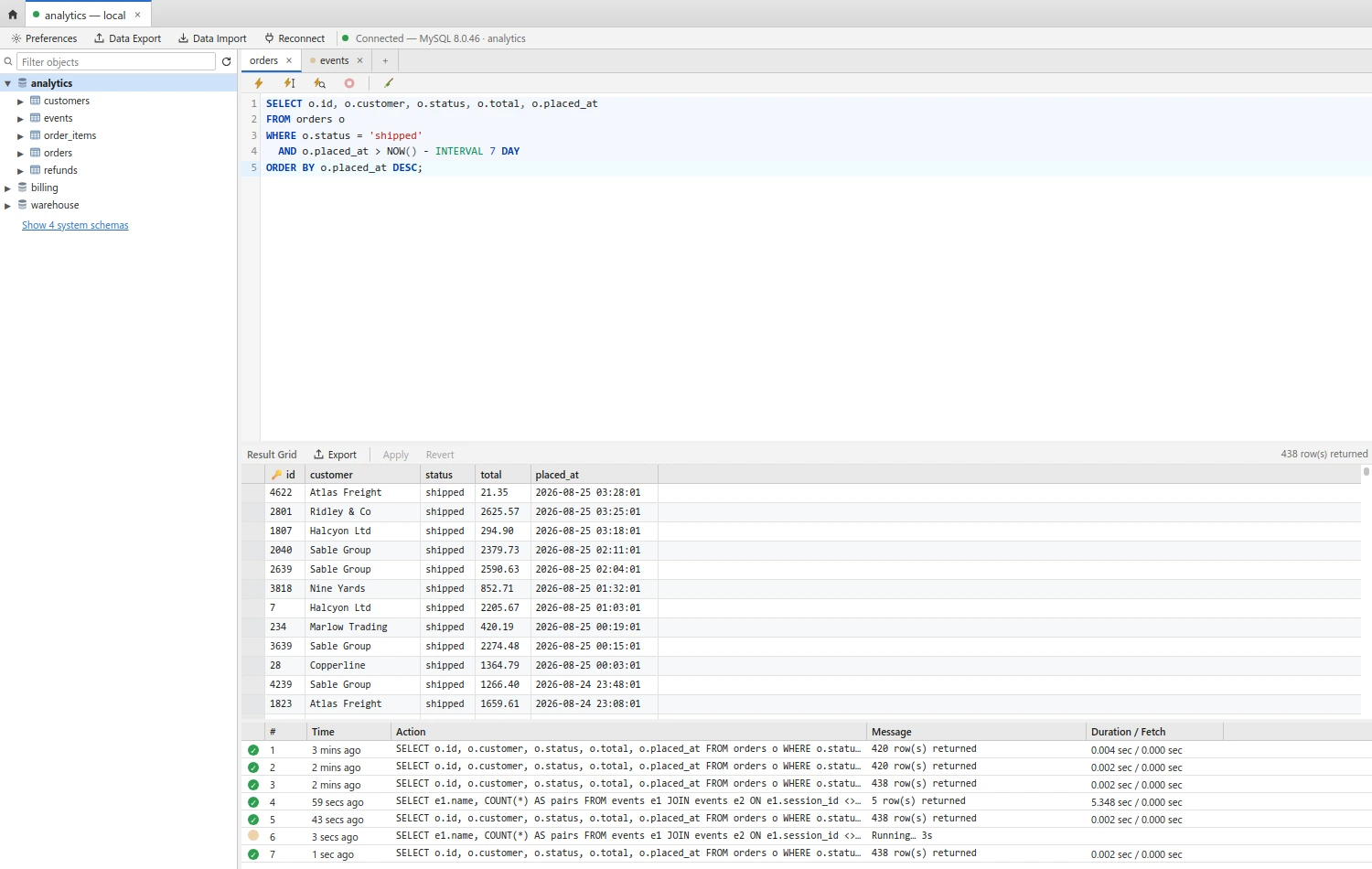
Task: Click the '5 row(s) returned' message
Action: coord(918,801)
